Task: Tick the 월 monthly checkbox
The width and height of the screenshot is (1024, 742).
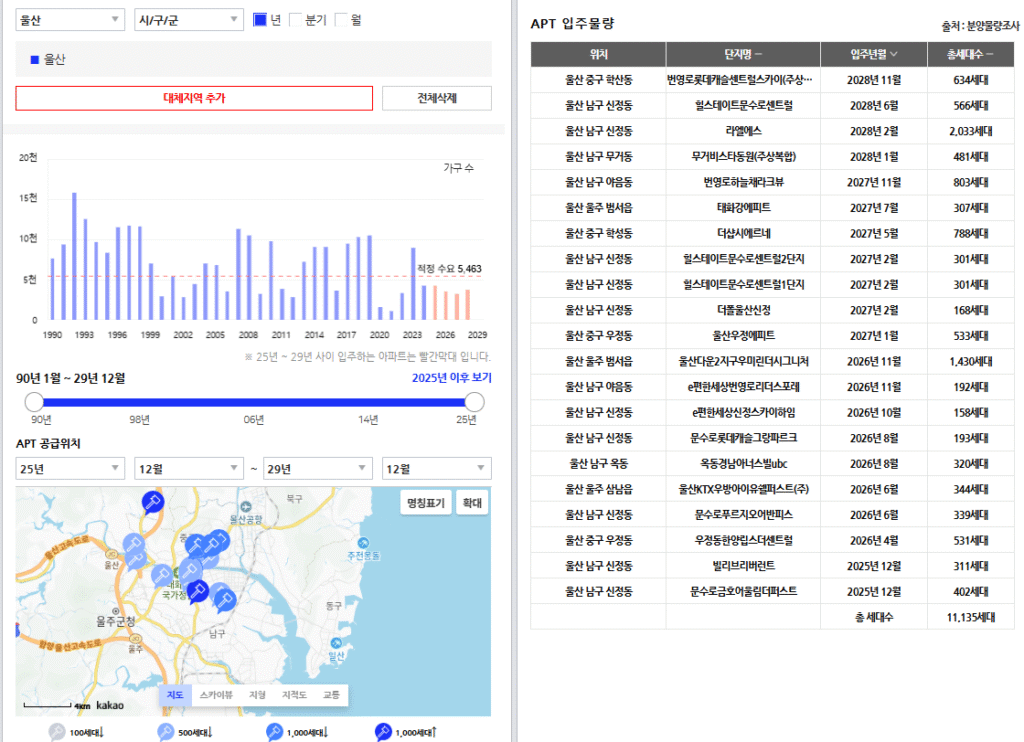Action: coord(342,19)
